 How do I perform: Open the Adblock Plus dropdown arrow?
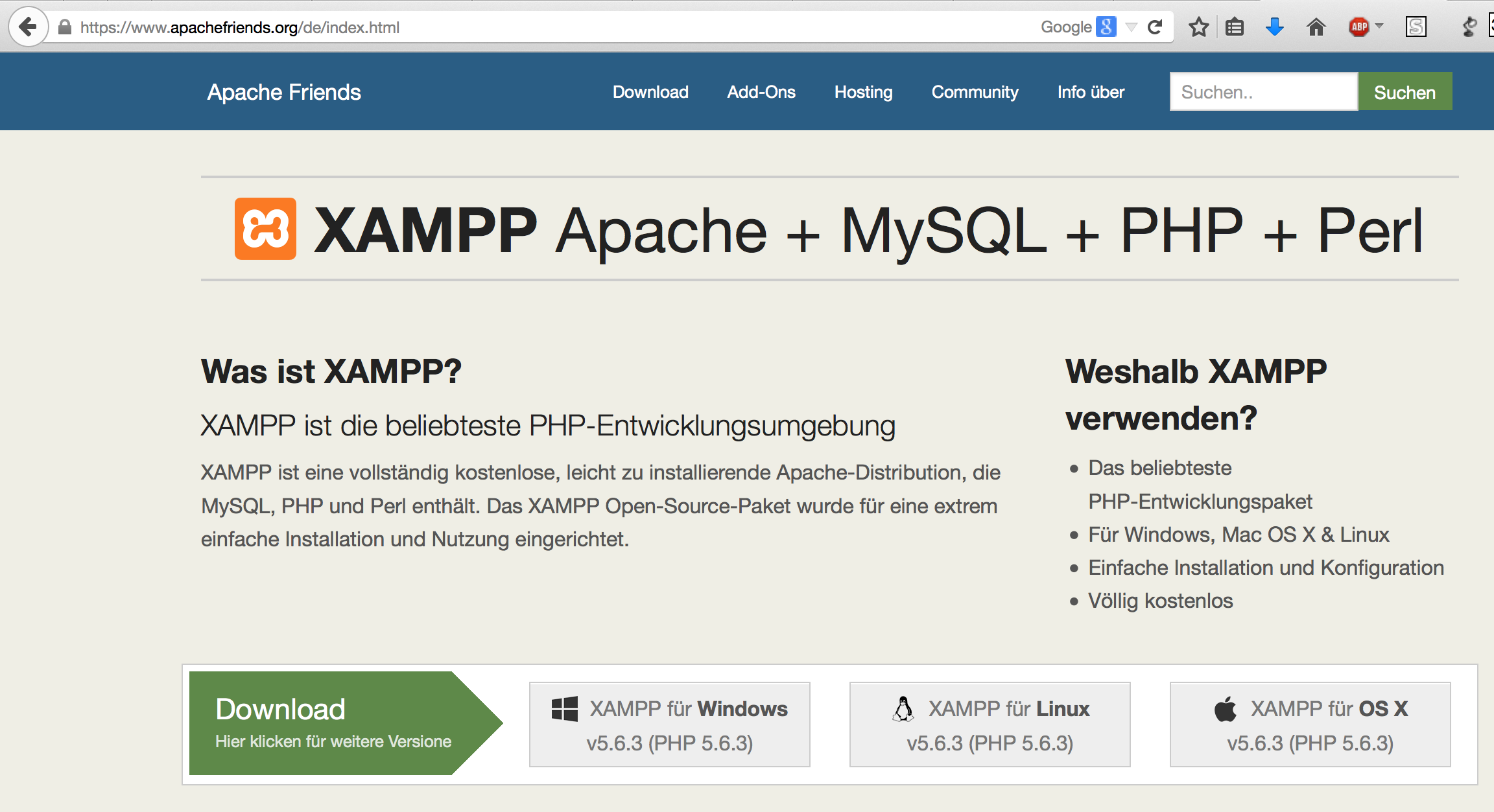click(1379, 27)
